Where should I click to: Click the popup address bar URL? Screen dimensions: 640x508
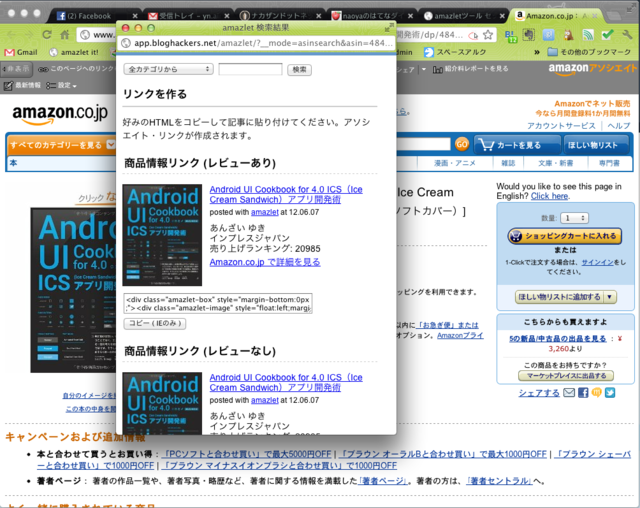(263, 43)
